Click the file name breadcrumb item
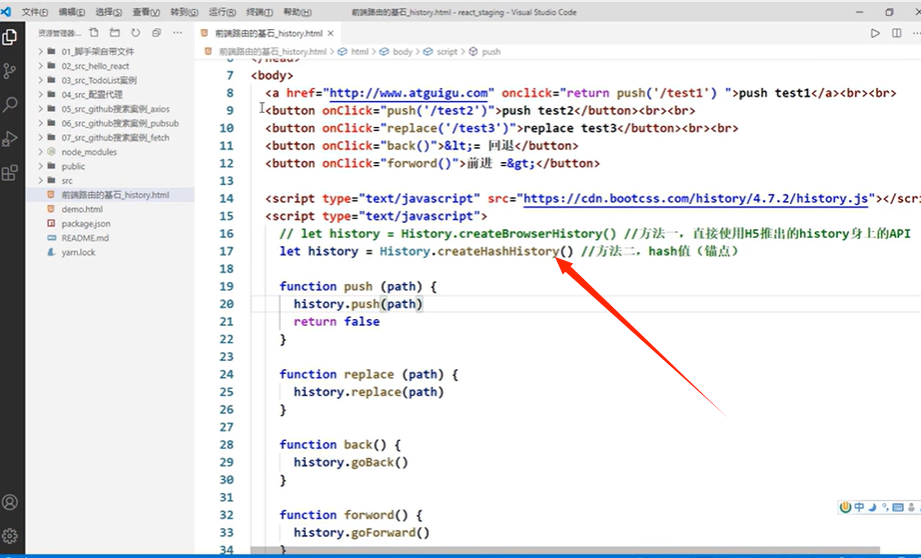This screenshot has width=921, height=558. pyautogui.click(x=272, y=52)
